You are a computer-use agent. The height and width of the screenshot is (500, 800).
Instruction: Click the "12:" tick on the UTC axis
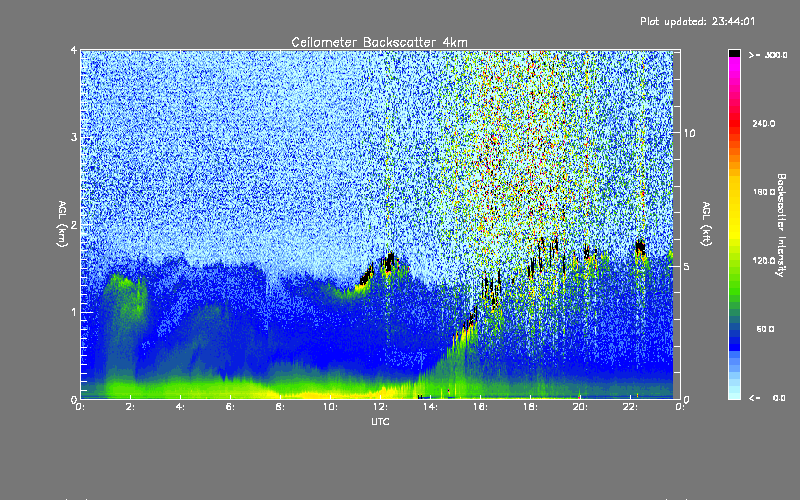tap(380, 407)
